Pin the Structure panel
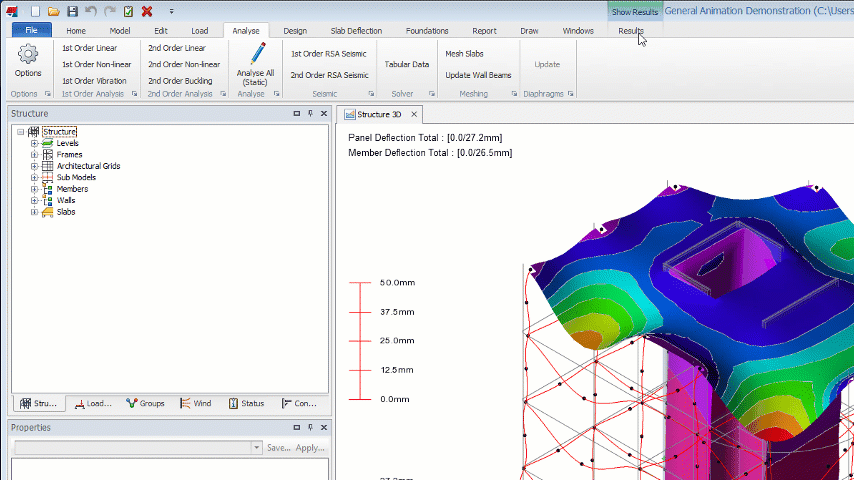 [x=310, y=114]
